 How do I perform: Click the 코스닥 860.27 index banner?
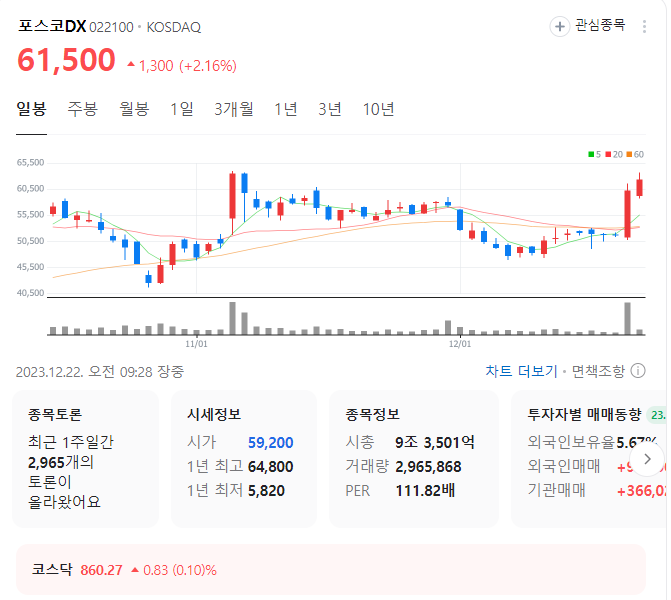tap(331, 570)
